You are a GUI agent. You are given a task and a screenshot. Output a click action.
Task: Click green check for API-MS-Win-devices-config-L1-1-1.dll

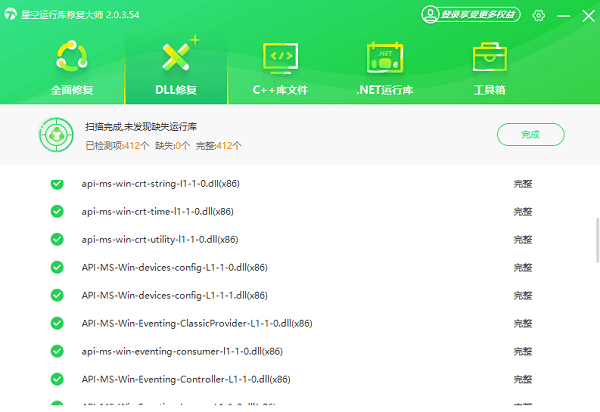tap(57, 295)
